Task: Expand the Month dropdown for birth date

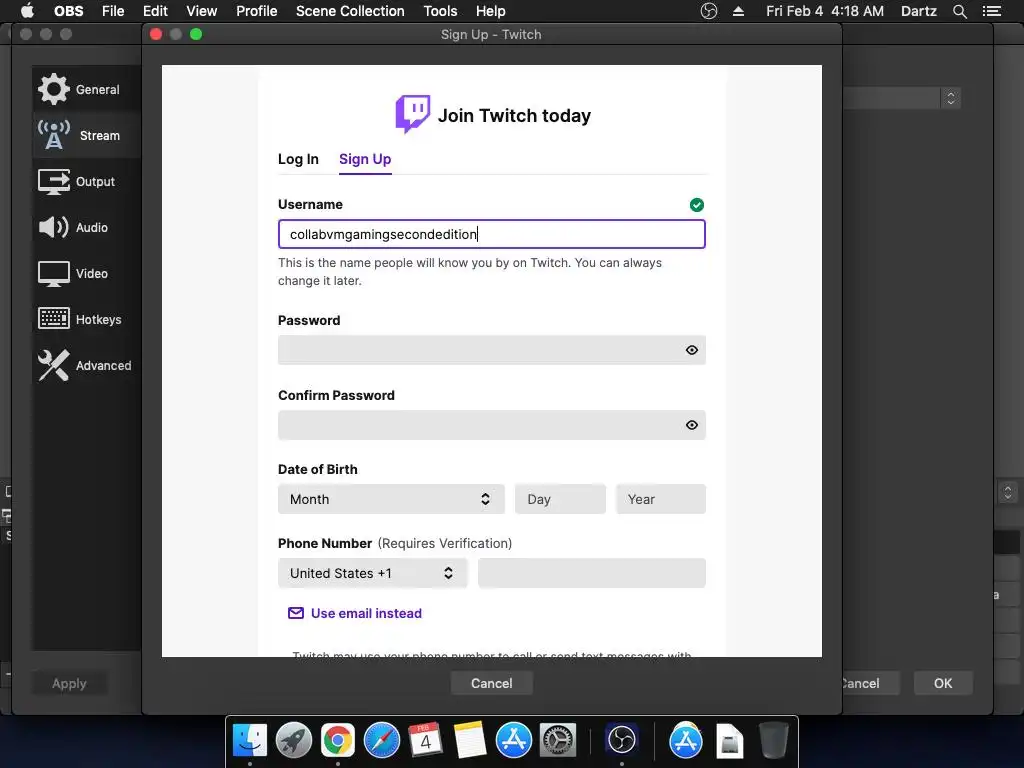Action: tap(391, 499)
